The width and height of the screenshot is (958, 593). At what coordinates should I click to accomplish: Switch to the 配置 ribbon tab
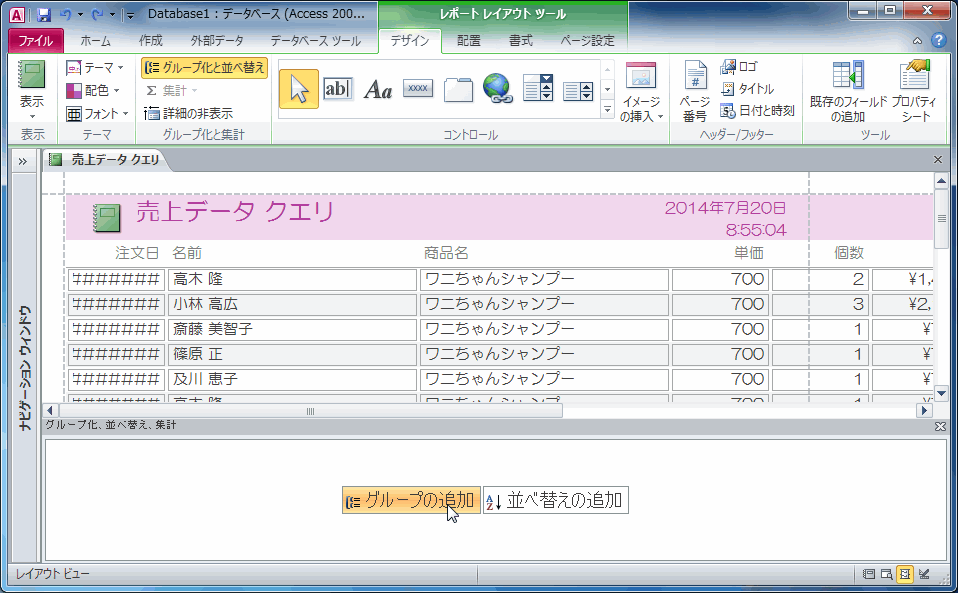pos(469,41)
